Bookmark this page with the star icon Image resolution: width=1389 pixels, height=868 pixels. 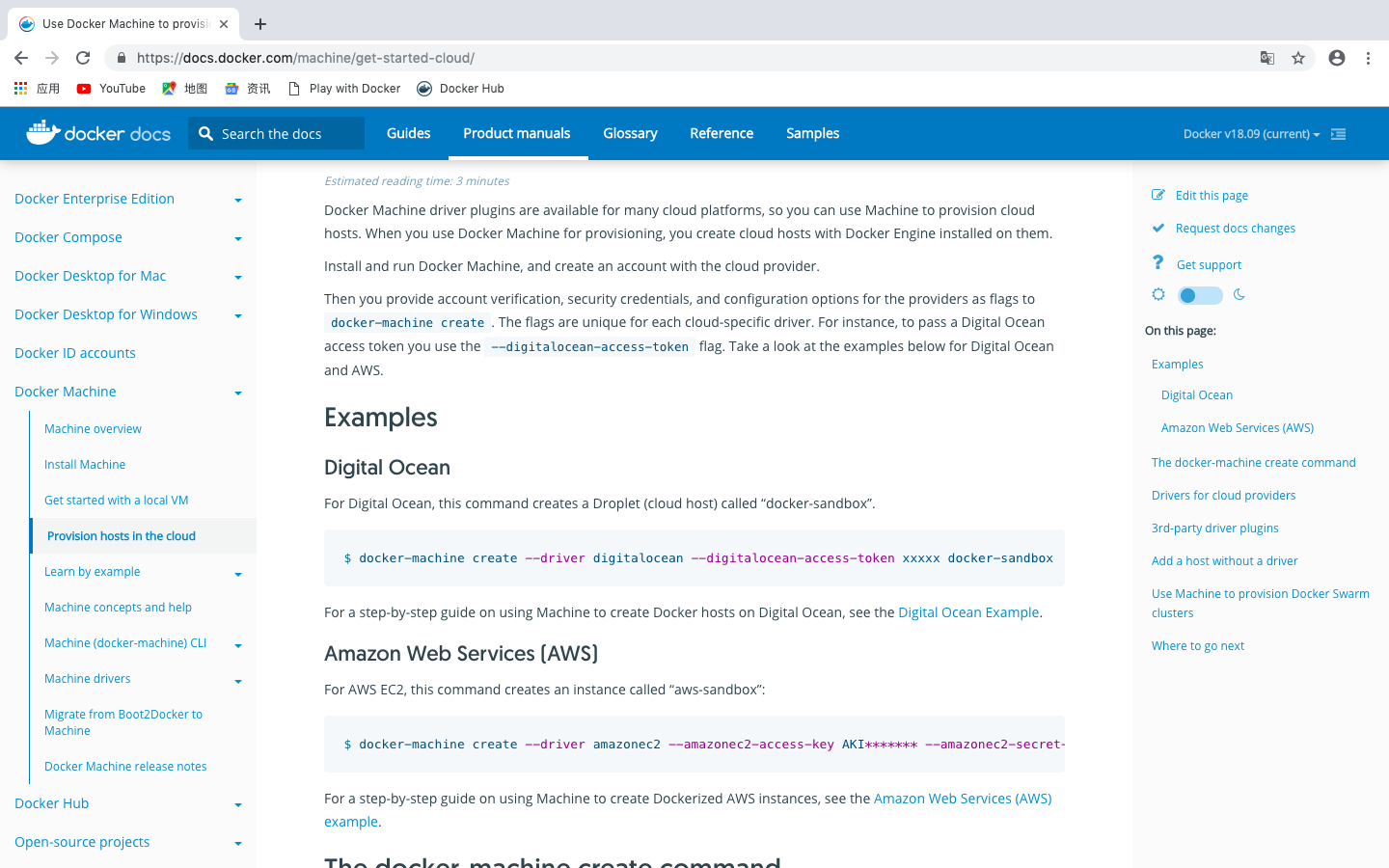tap(1298, 58)
